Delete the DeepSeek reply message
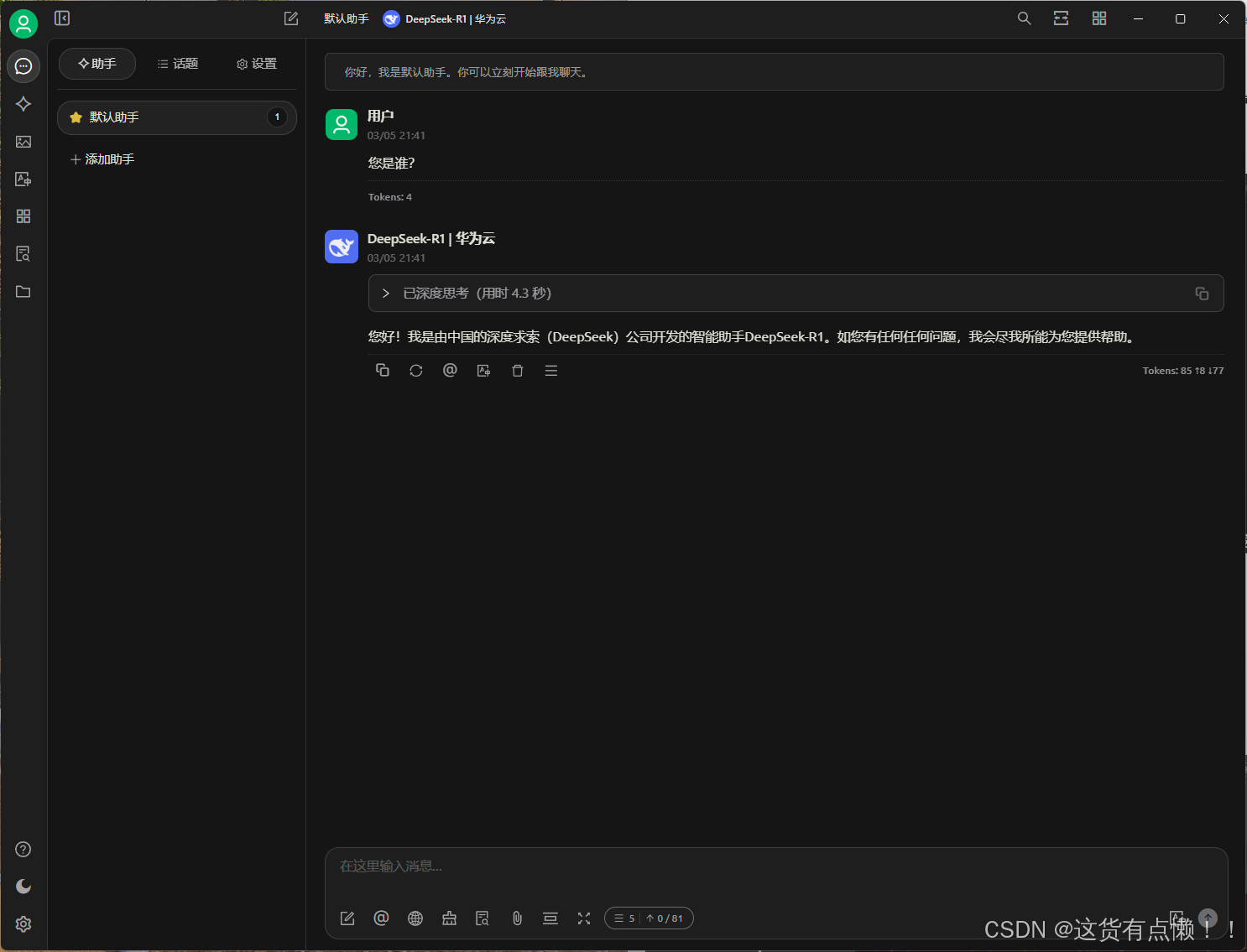The height and width of the screenshot is (952, 1247). (x=518, y=371)
